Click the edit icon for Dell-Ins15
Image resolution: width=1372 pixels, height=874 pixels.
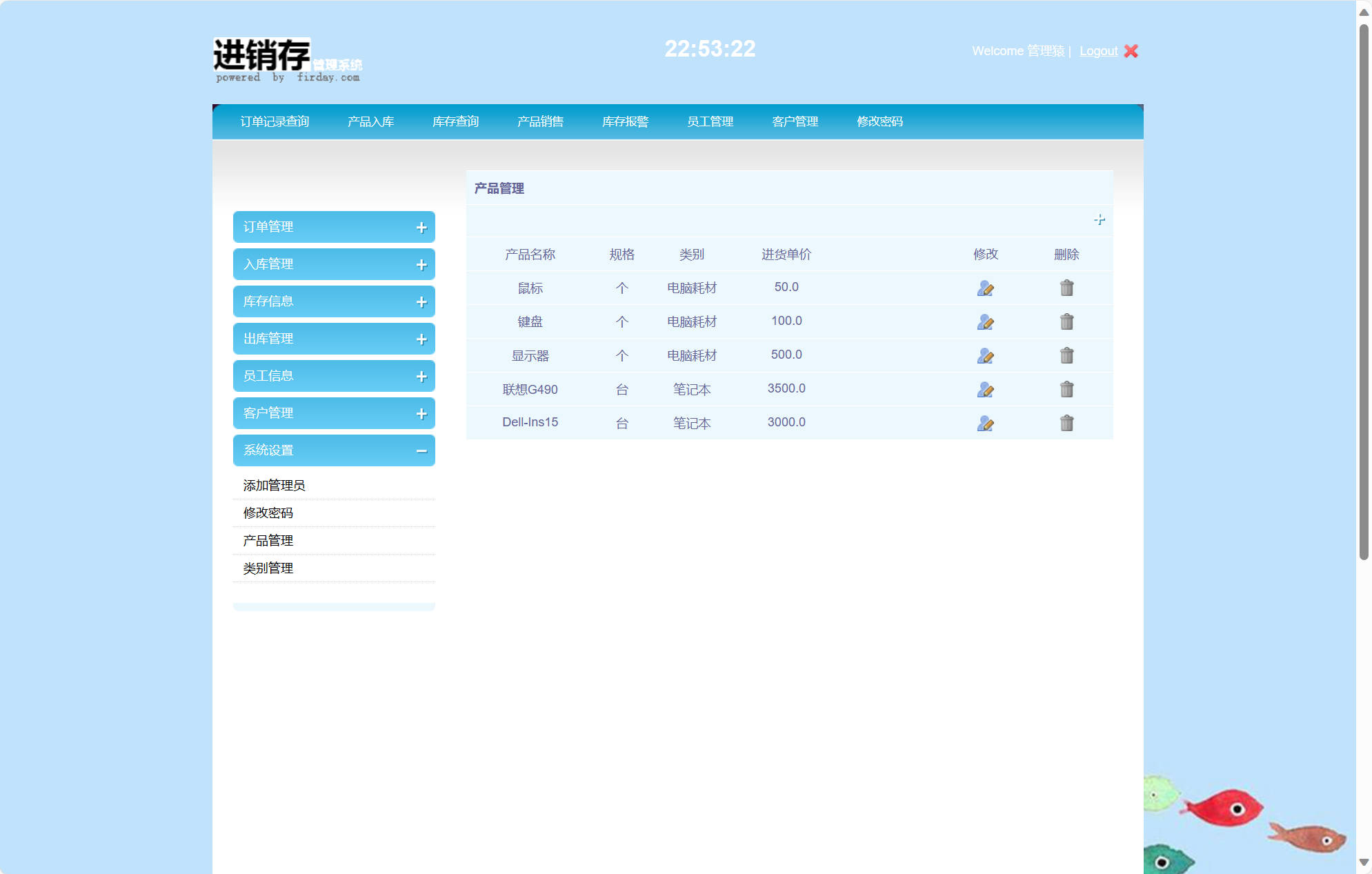click(985, 424)
